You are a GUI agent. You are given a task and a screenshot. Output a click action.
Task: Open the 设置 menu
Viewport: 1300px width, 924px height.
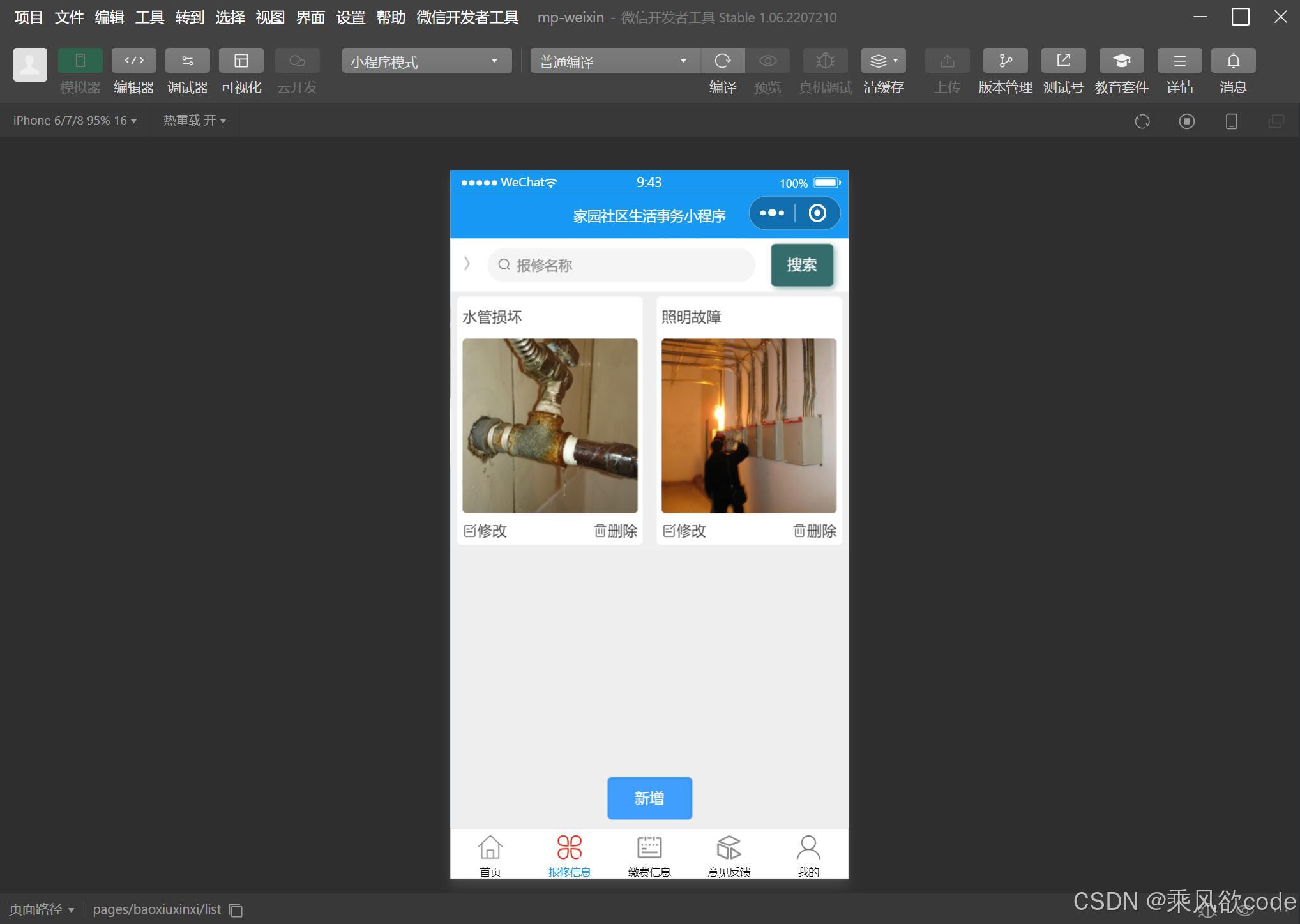(x=351, y=17)
